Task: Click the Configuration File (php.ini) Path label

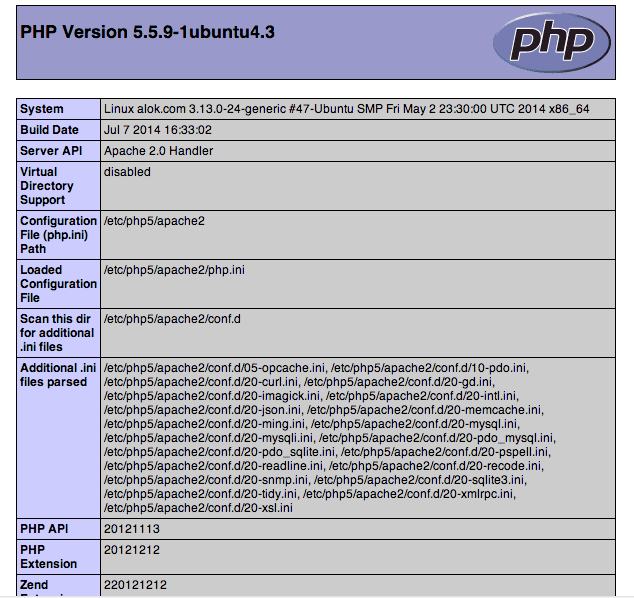Action: point(56,234)
